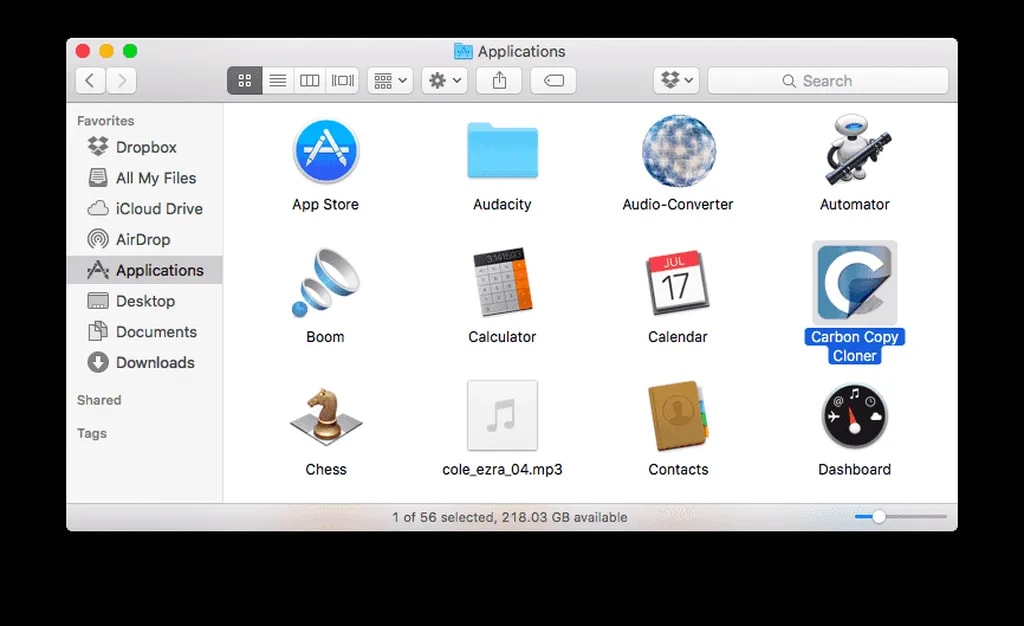
Task: Open the arrange items dropdown
Action: [x=390, y=81]
